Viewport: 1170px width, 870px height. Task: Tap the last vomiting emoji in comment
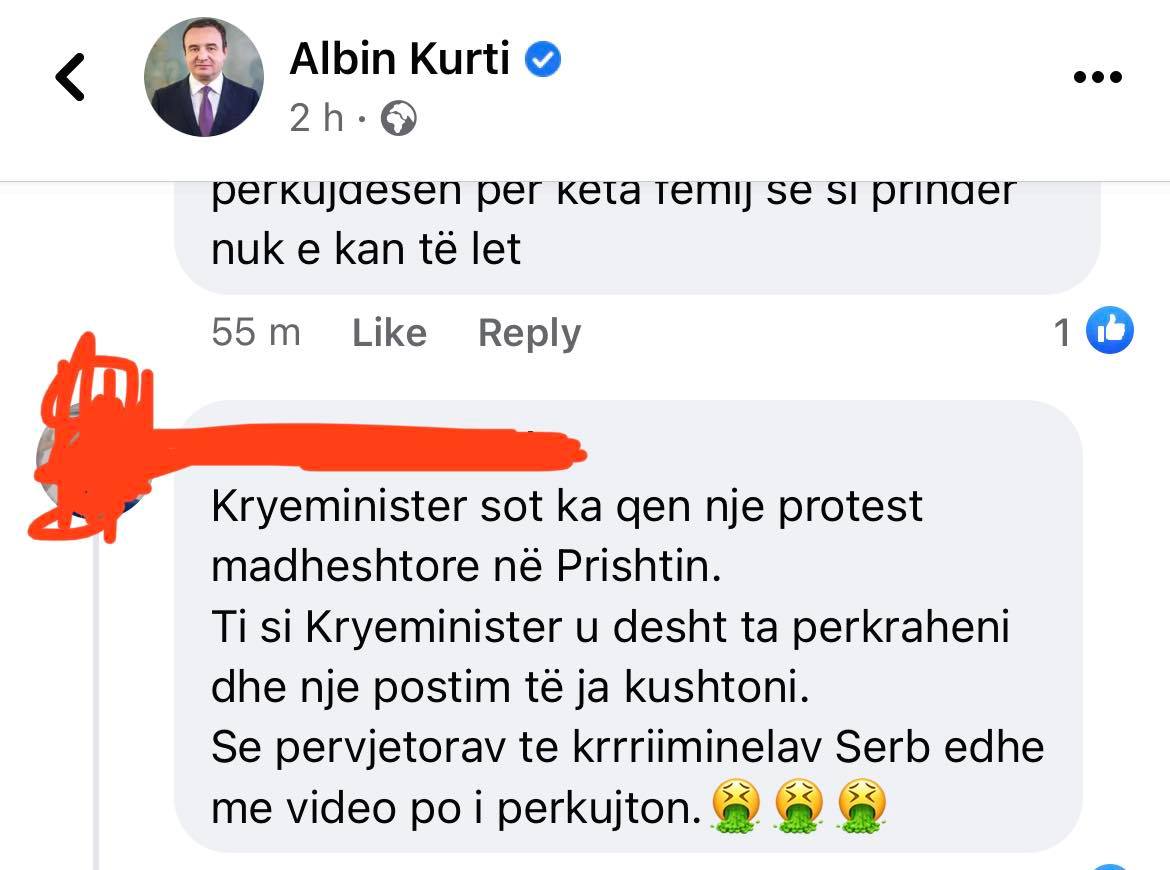863,806
